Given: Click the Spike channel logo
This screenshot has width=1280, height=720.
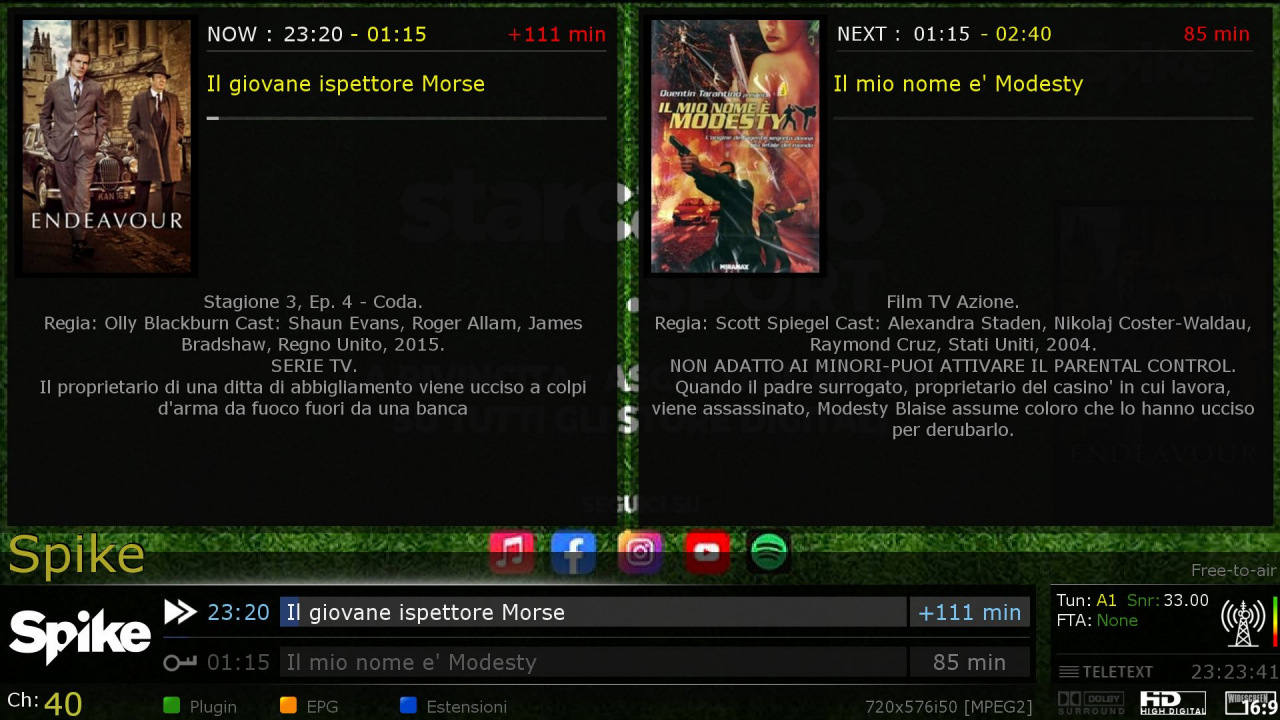Looking at the screenshot, I should pos(80,636).
